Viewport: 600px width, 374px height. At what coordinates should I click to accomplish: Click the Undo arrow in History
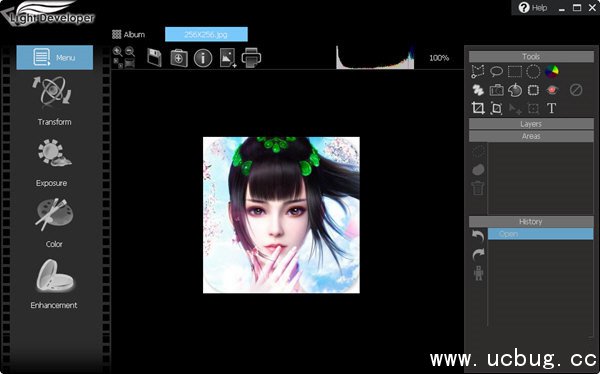pyautogui.click(x=478, y=235)
